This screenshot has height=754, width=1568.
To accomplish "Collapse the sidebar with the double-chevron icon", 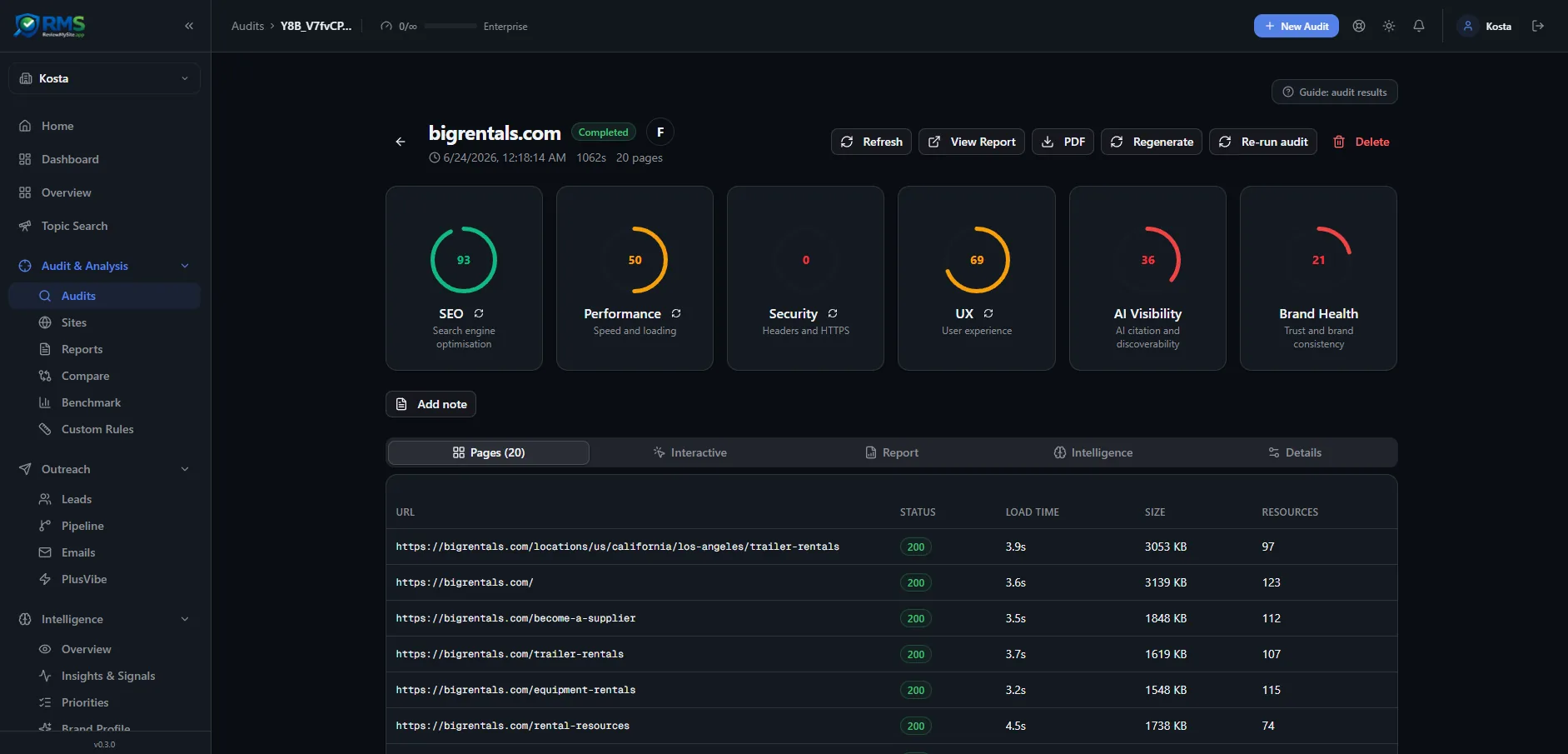I will click(x=189, y=26).
